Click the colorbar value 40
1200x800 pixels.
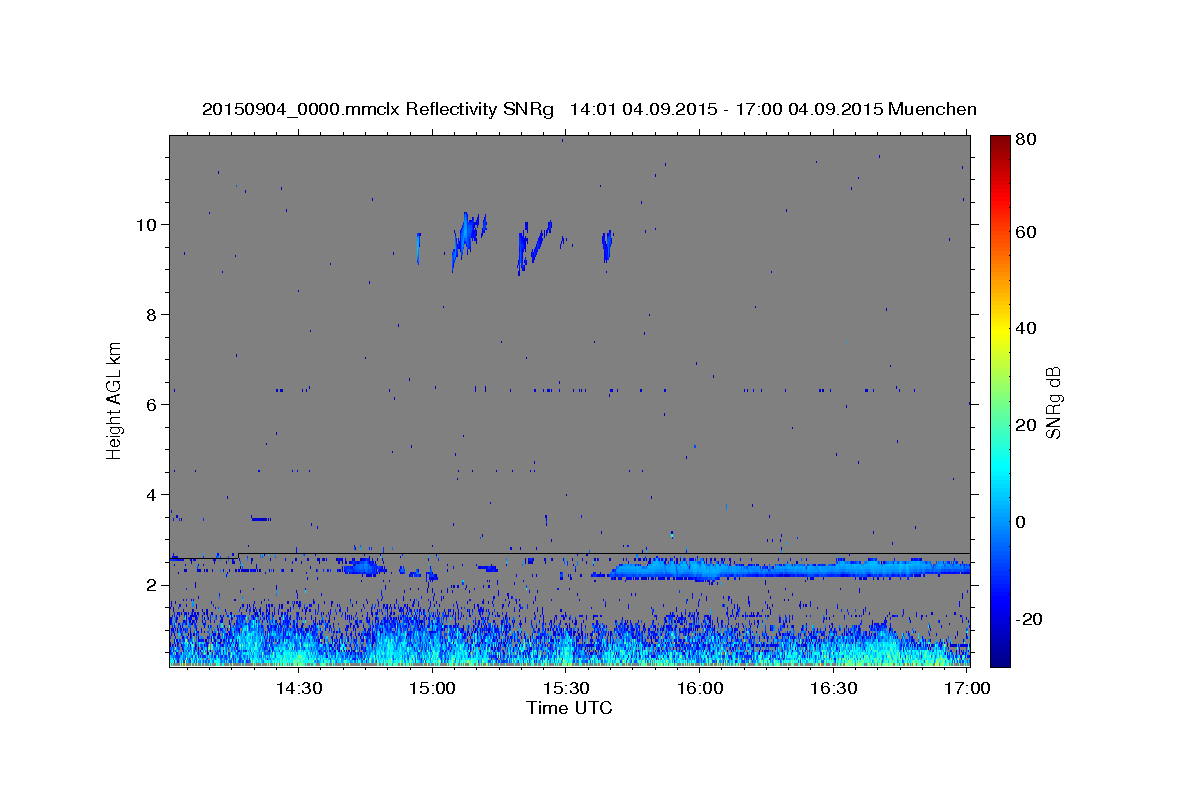(x=1025, y=328)
